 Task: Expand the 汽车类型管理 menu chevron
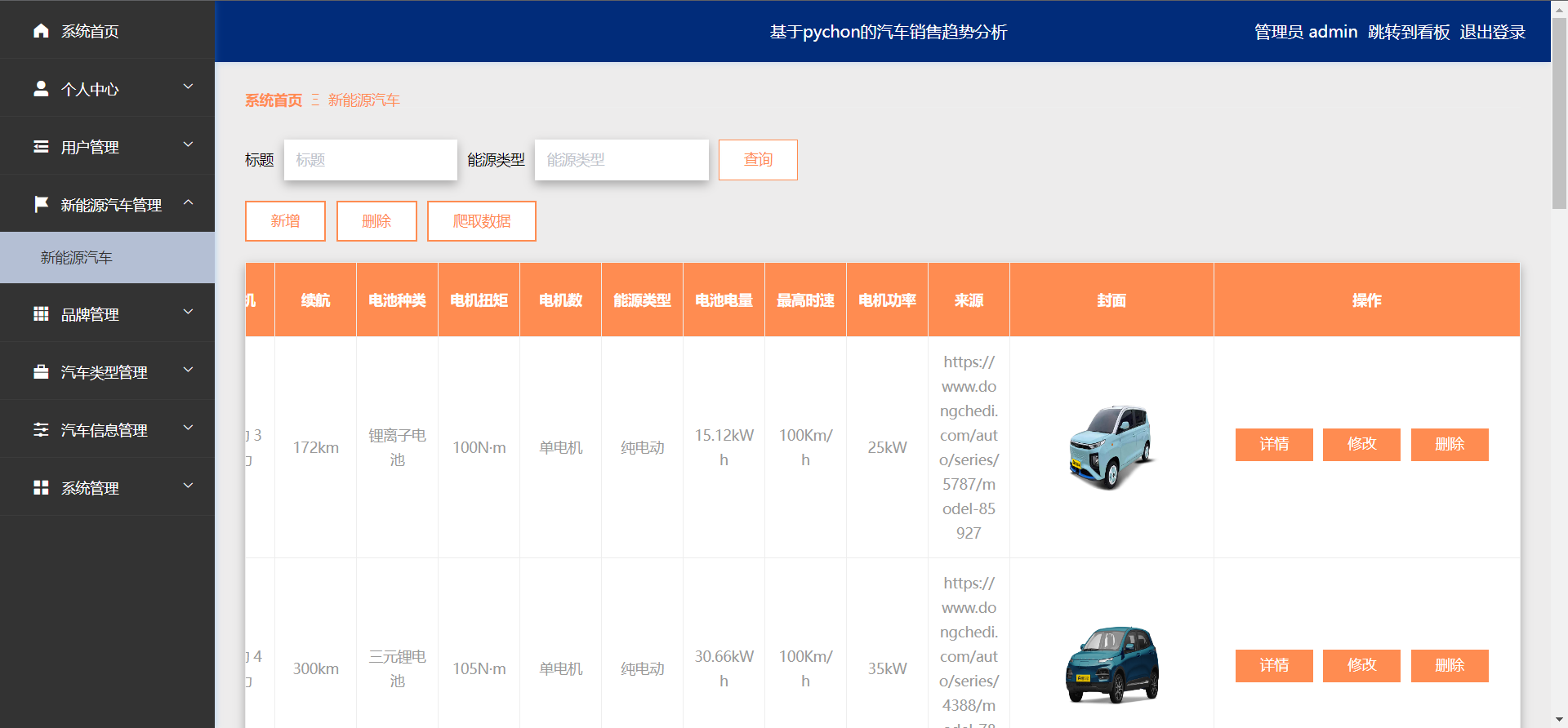[x=188, y=370]
